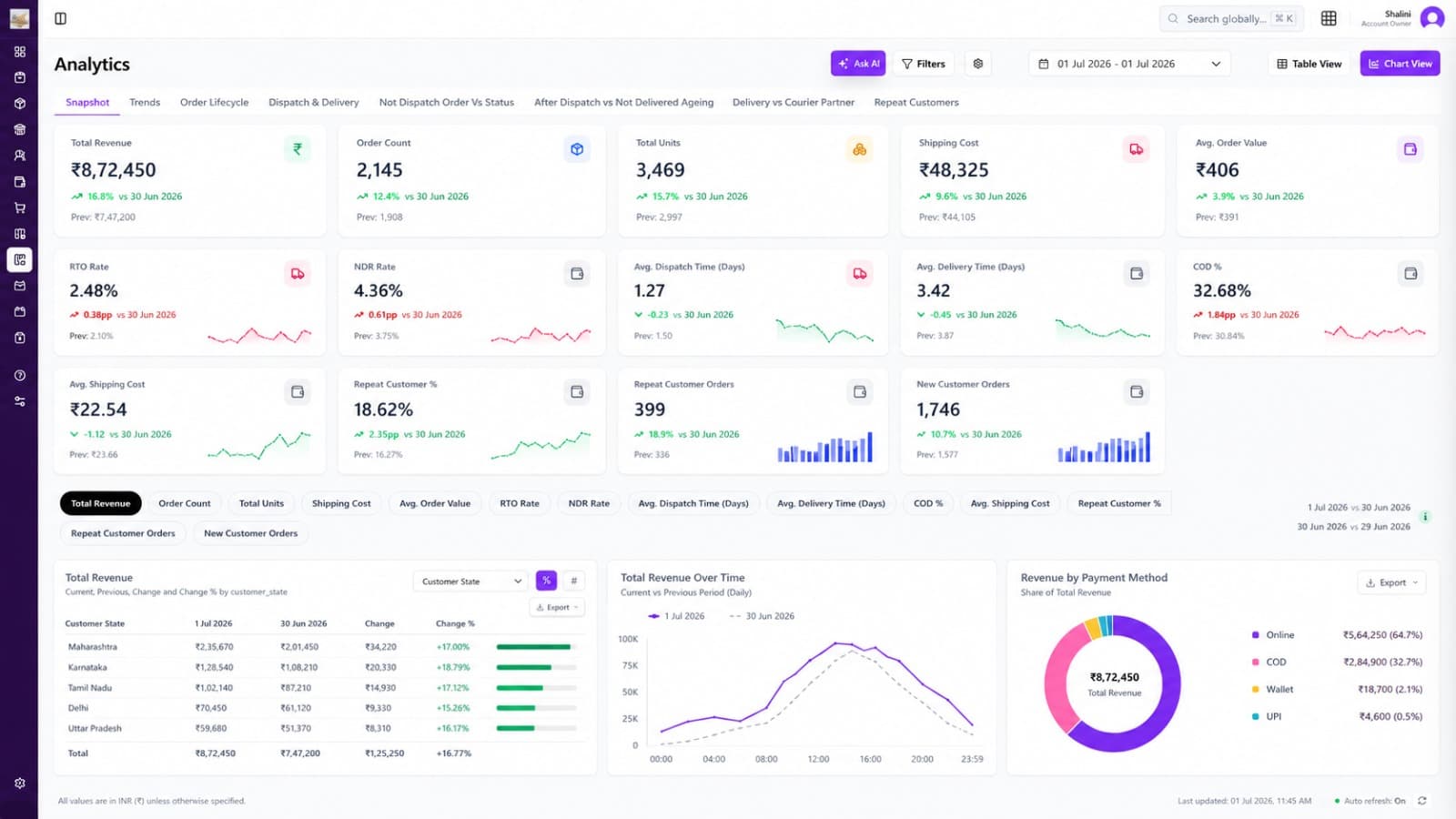Open the customers people icon in sidebar

[x=20, y=156]
